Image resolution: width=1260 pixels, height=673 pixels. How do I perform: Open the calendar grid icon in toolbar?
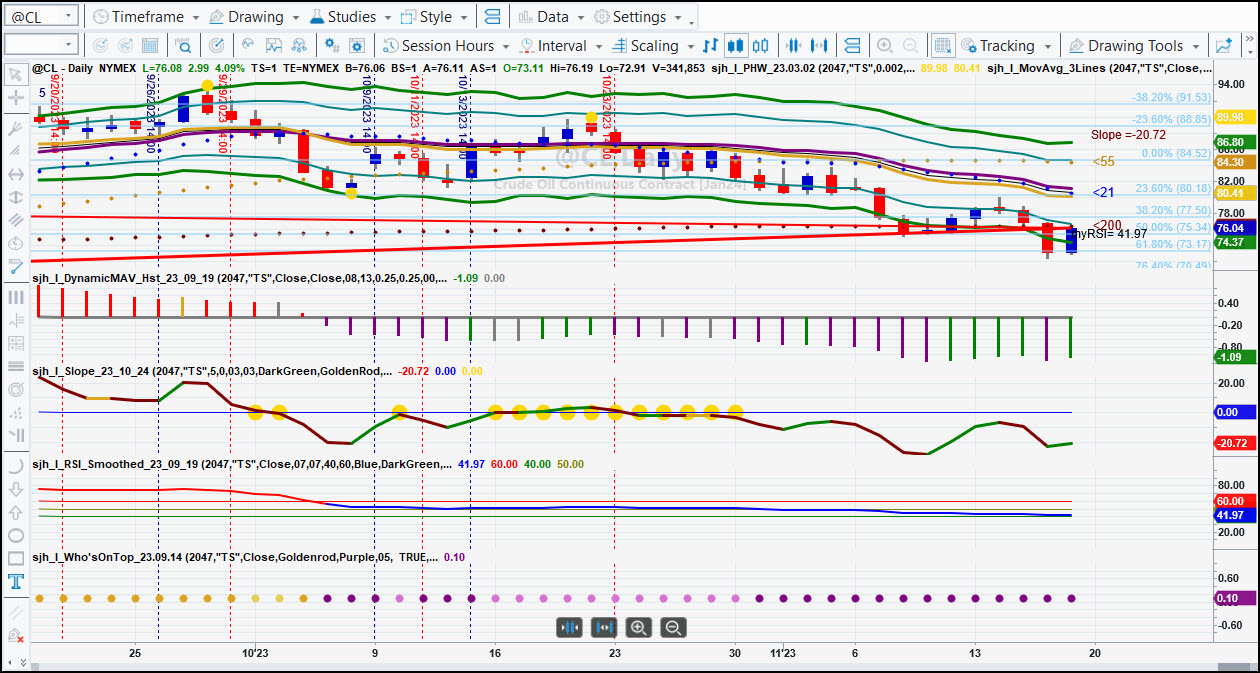click(x=149, y=46)
